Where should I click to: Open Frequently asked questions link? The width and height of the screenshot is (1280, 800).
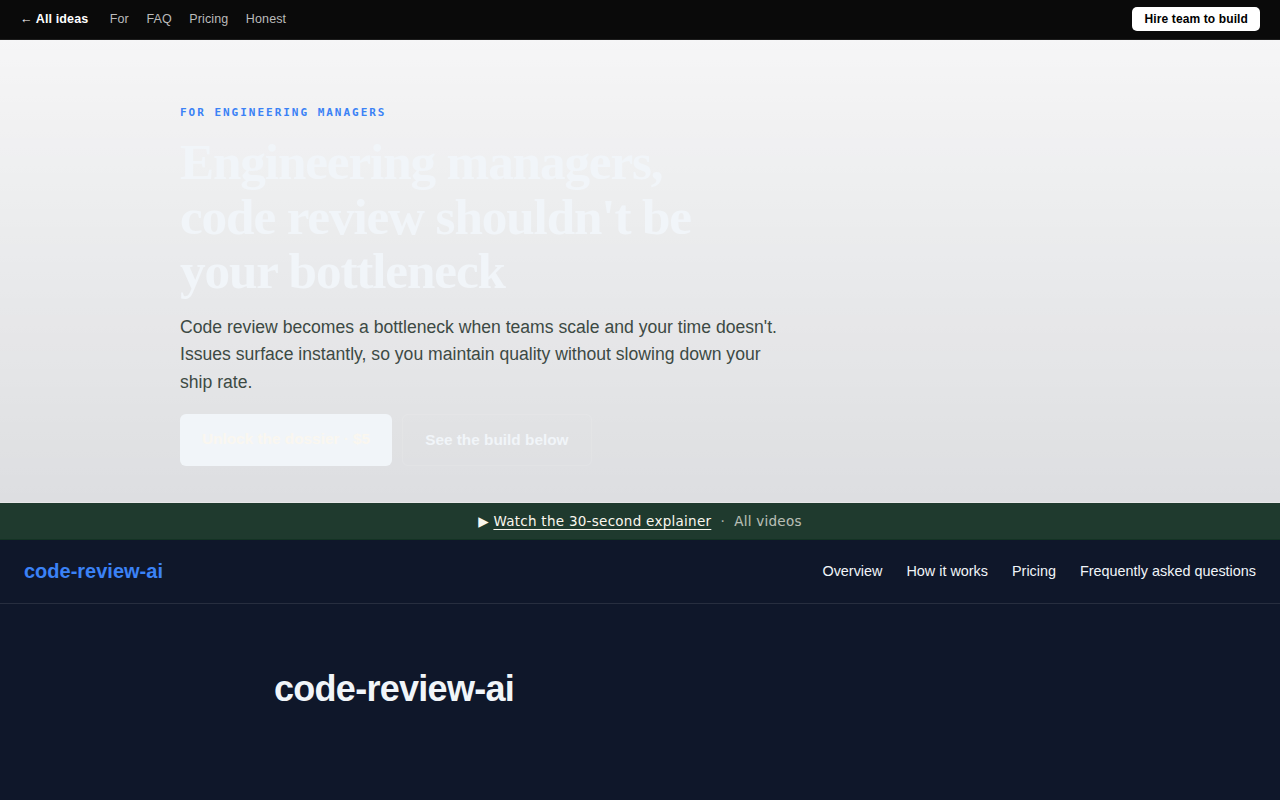[x=1168, y=571]
